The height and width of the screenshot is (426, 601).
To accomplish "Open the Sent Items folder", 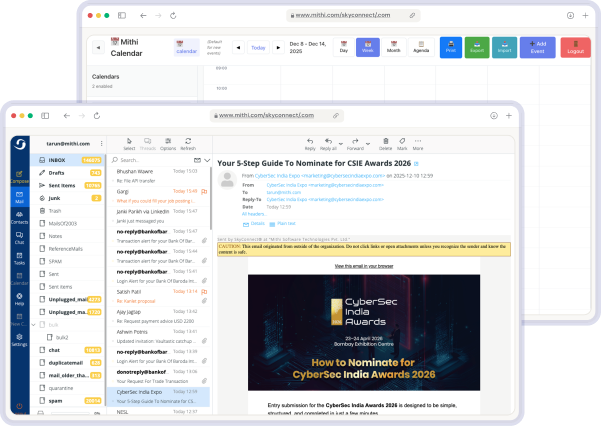I will 62,185.
